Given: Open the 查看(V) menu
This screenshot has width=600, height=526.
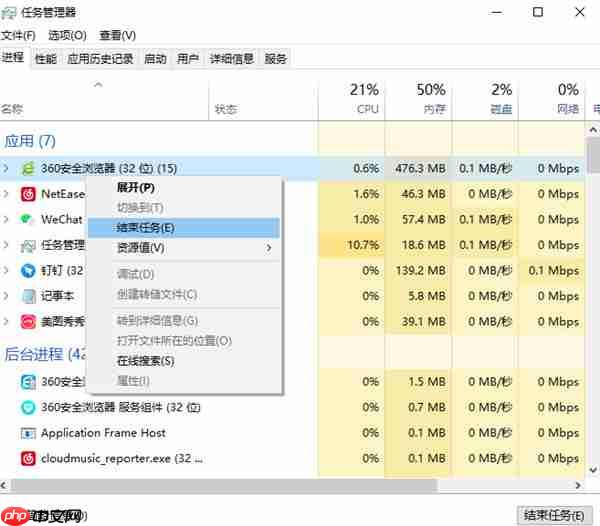Looking at the screenshot, I should click(x=117, y=35).
